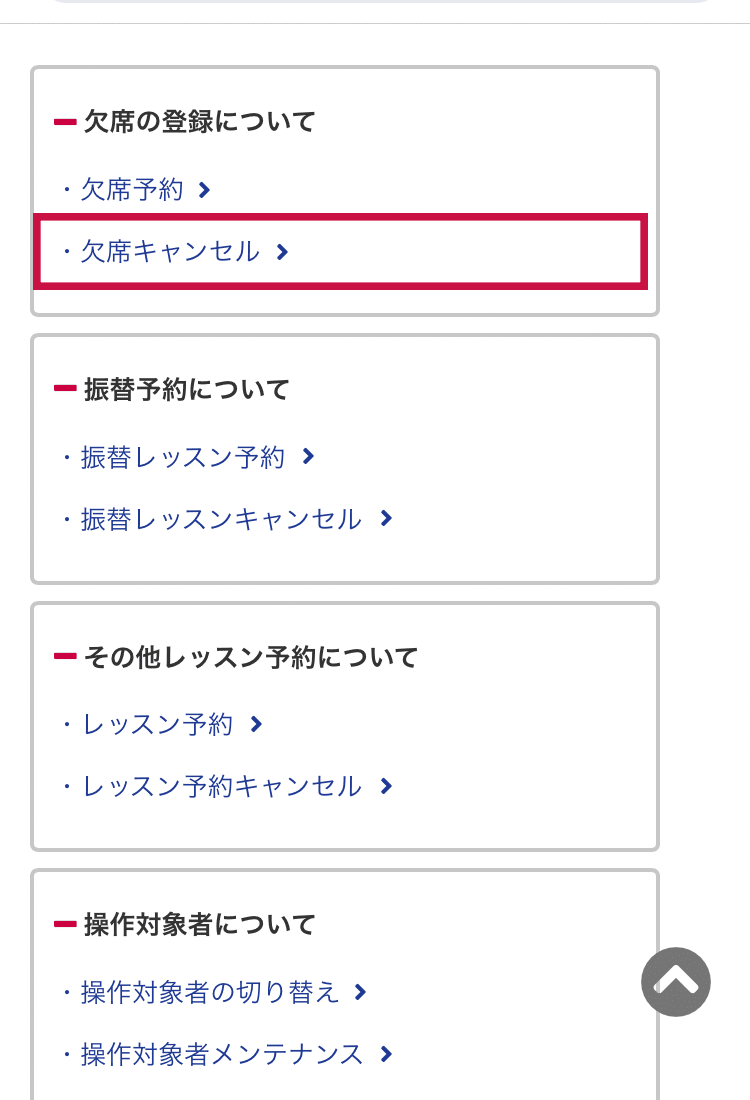The width and height of the screenshot is (750, 1100).
Task: Select the レッスン予約 link
Action: (x=158, y=724)
